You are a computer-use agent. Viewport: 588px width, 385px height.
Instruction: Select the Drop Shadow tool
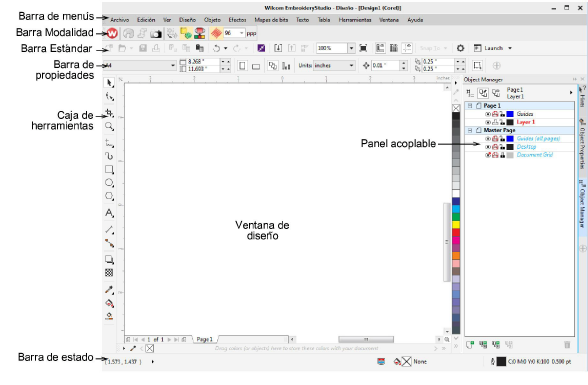click(x=109, y=259)
